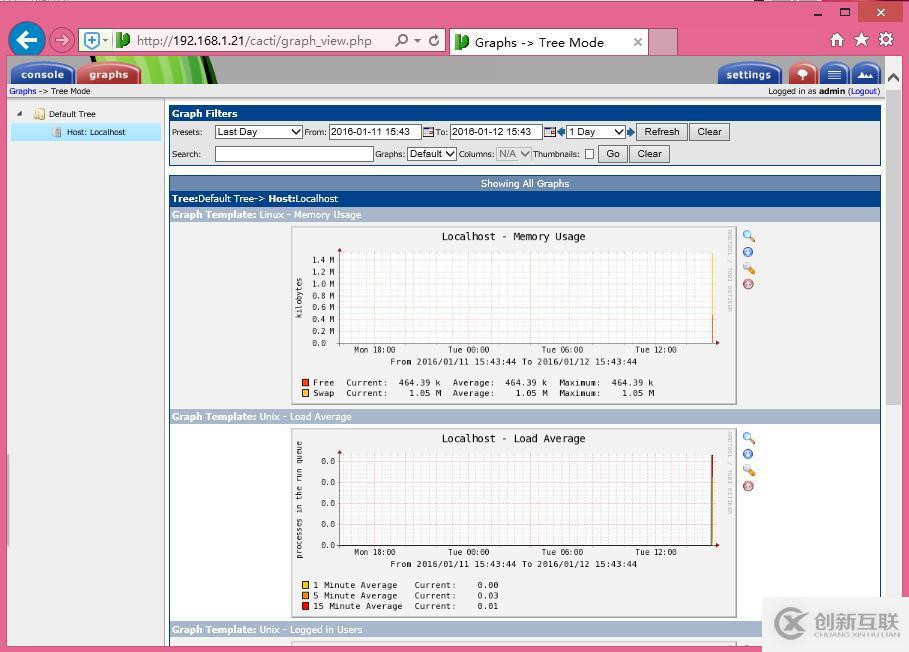The width and height of the screenshot is (909, 652).
Task: Select Default Tree in the sidebar
Action: [x=72, y=114]
